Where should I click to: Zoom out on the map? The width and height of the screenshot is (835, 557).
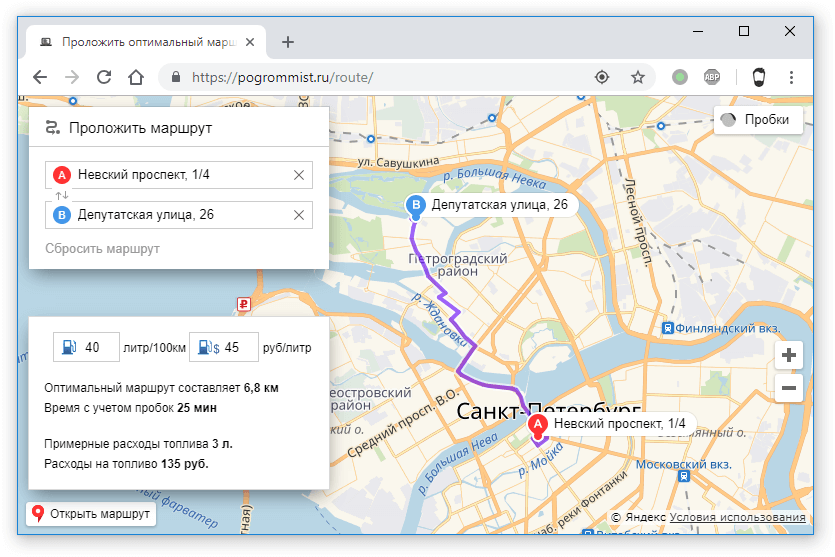pyautogui.click(x=789, y=388)
